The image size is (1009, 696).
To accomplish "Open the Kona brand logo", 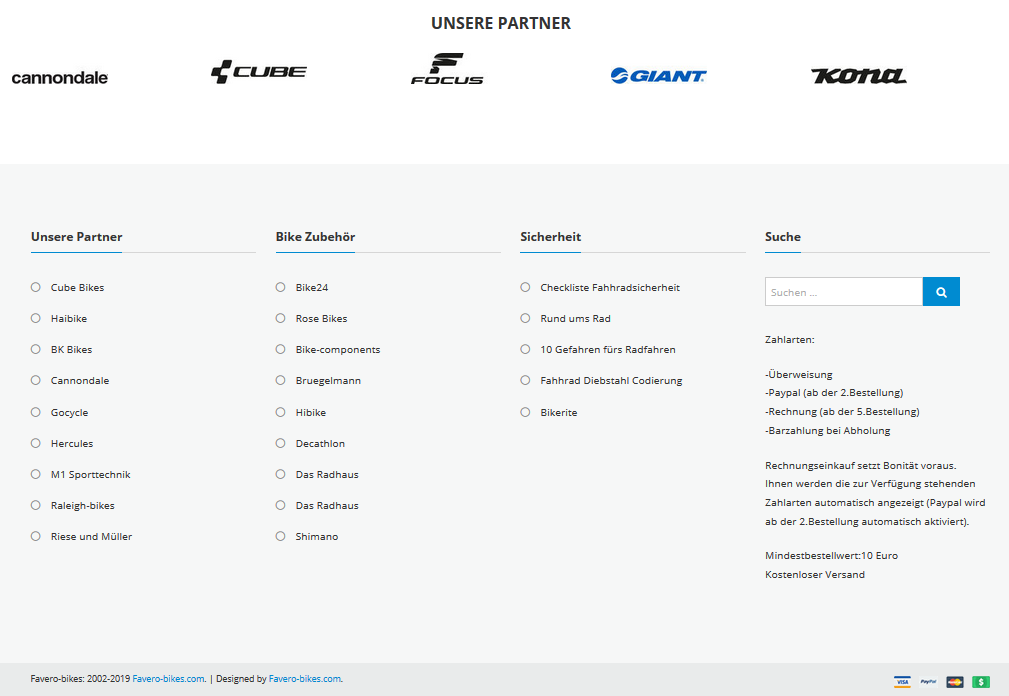I will 858,76.
